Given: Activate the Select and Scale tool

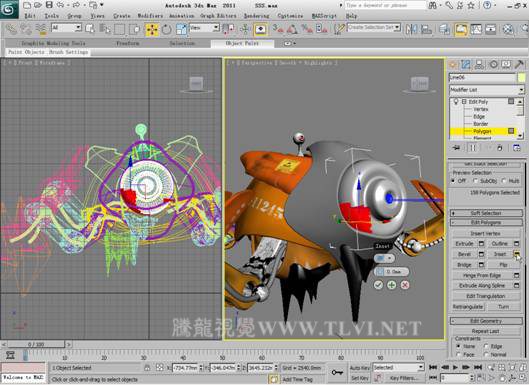Looking at the screenshot, I should [x=181, y=30].
